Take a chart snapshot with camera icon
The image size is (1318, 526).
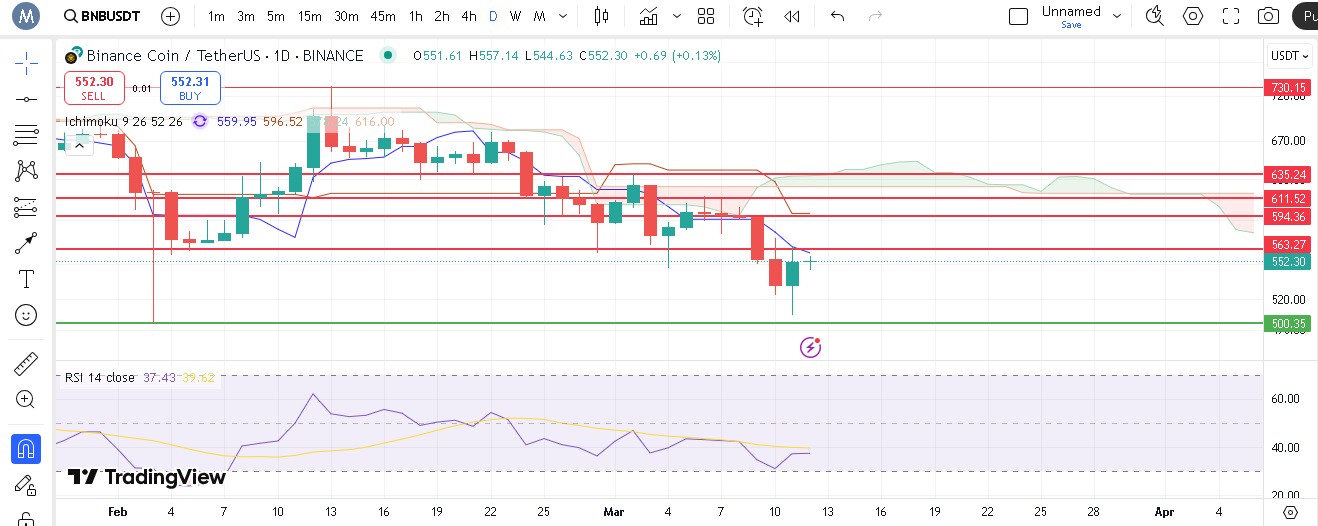1268,16
